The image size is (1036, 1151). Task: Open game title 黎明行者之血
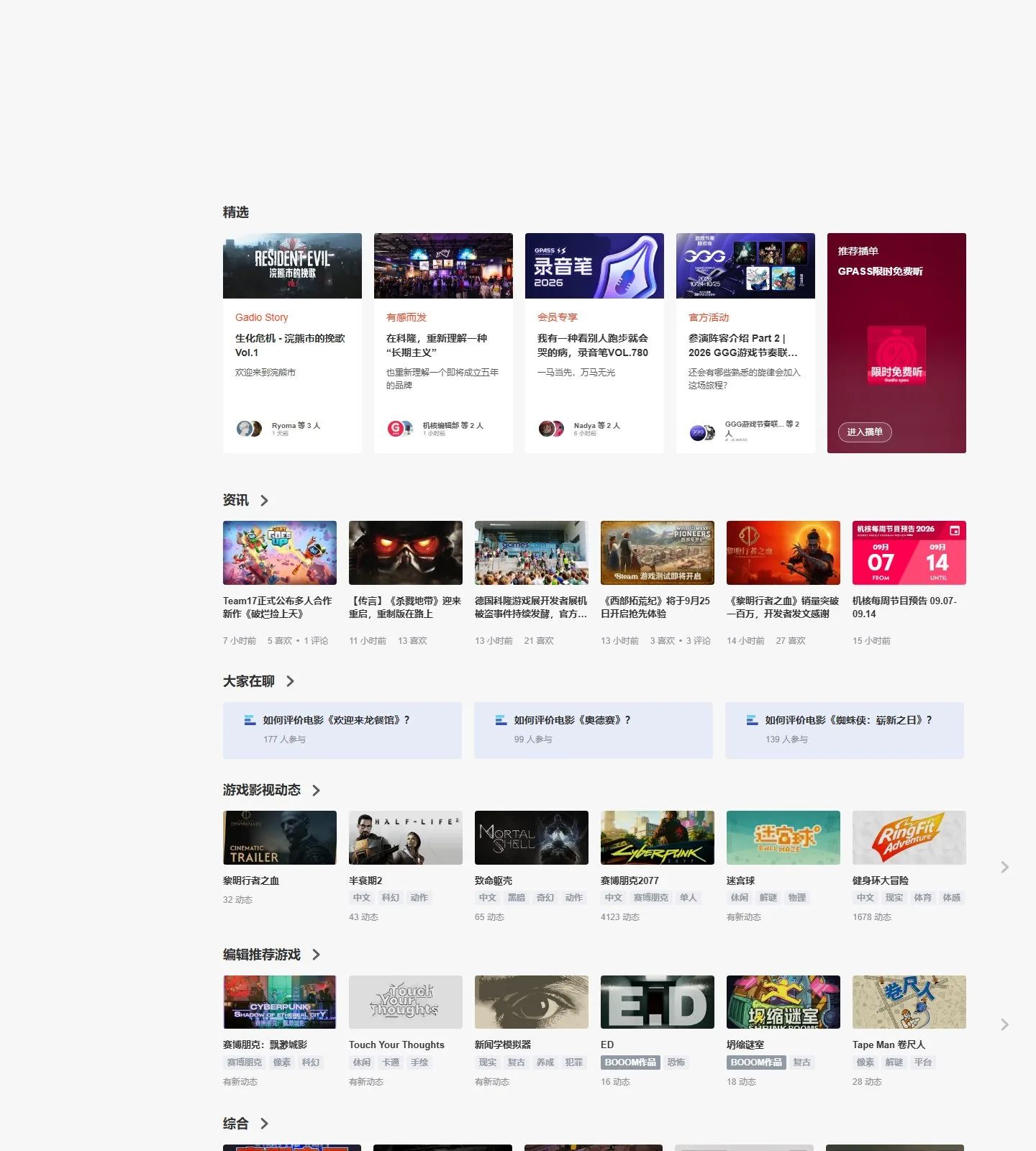click(251, 881)
